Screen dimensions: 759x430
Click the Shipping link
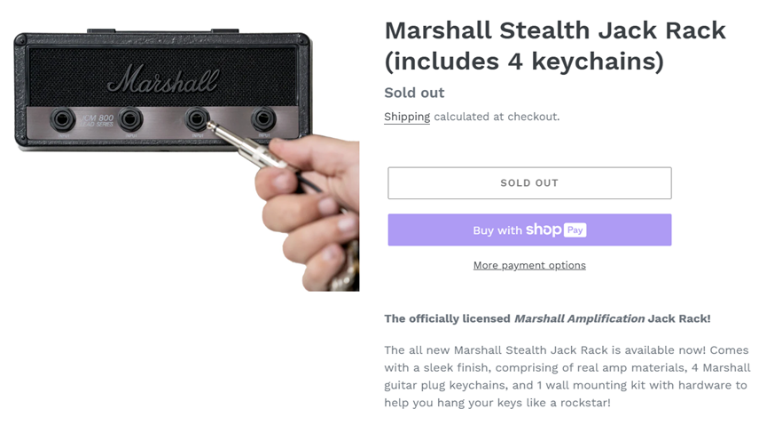406,117
